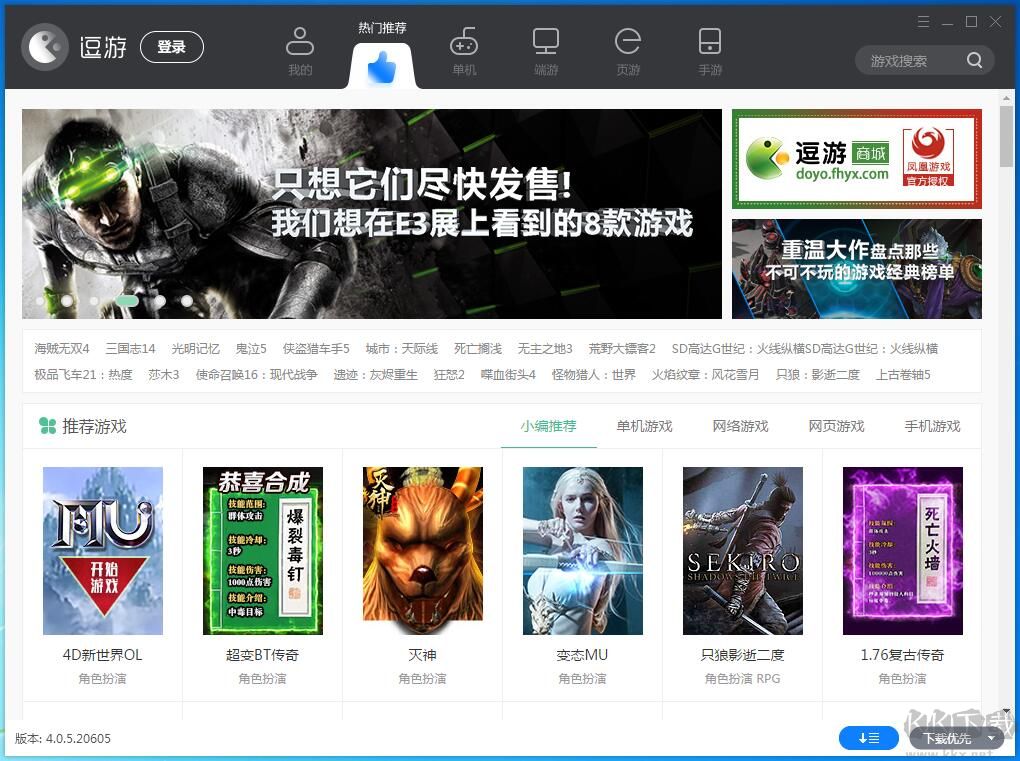Click the 登录 login button
Screen dimensions: 1020x761
[171, 46]
